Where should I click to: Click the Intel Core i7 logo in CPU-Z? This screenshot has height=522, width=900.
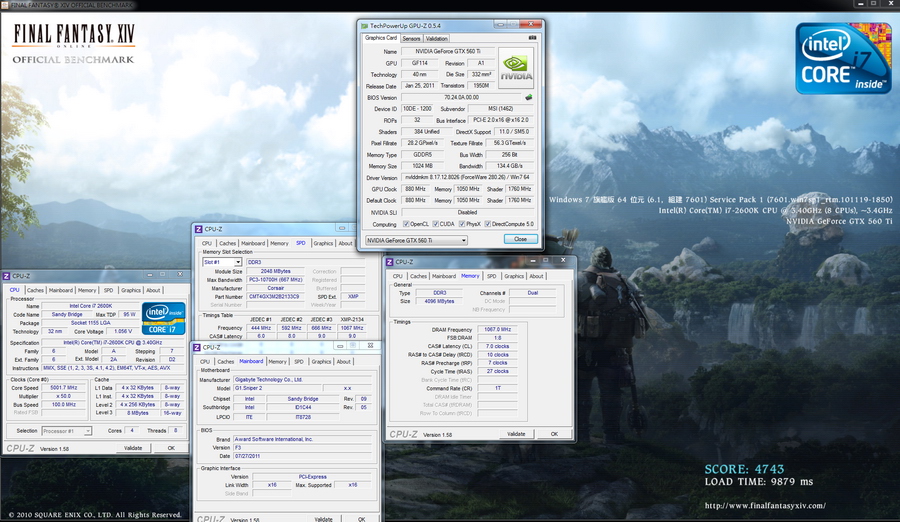(164, 318)
